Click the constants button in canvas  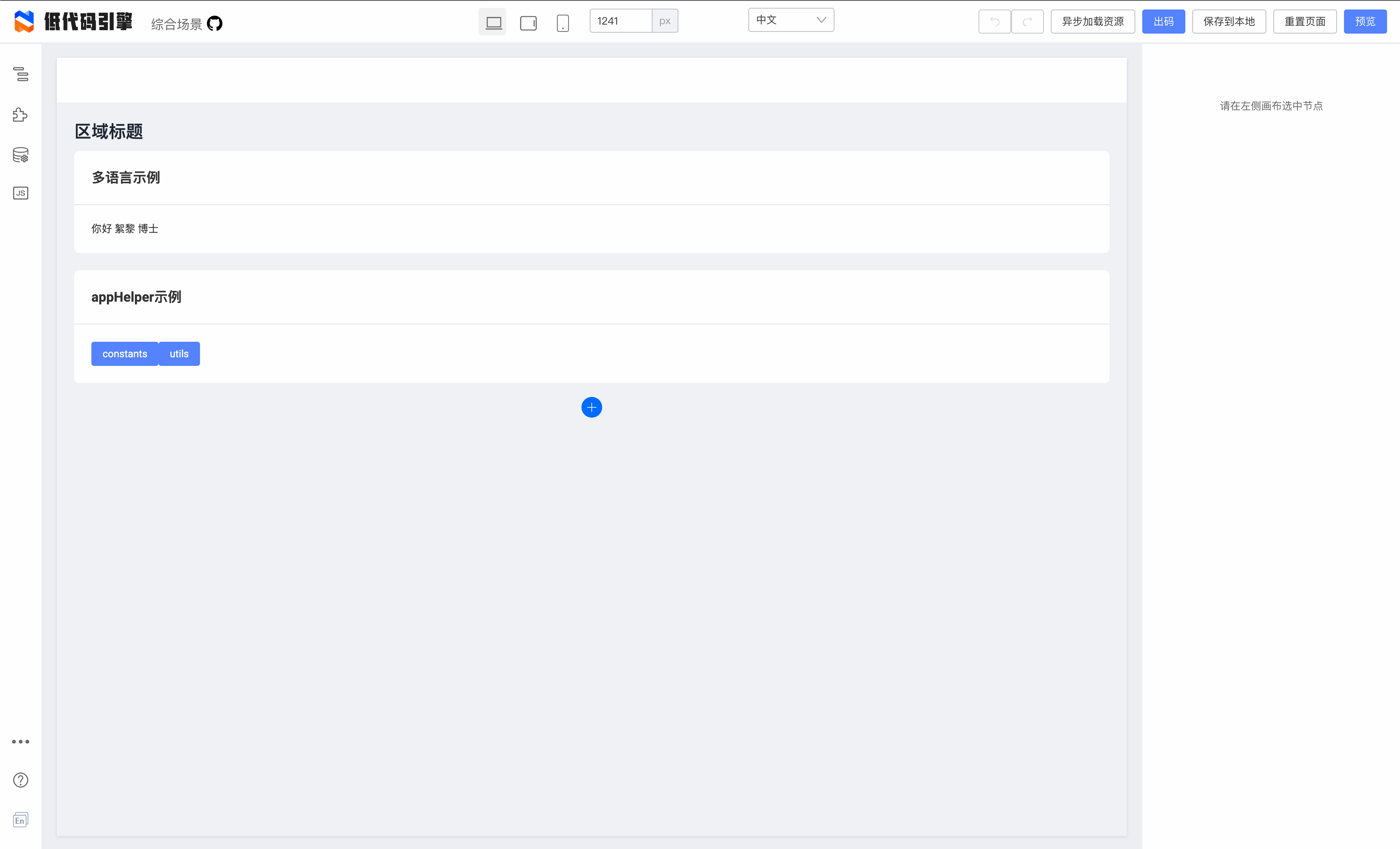pyautogui.click(x=125, y=354)
